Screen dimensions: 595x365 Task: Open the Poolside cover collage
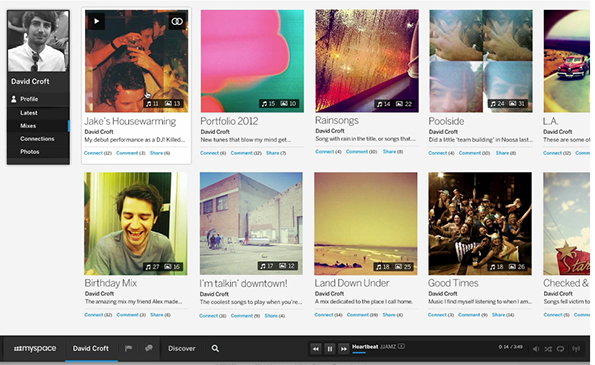[481, 61]
